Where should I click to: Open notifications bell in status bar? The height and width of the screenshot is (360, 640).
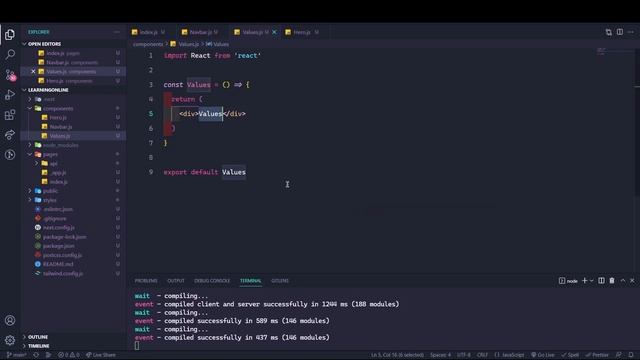631,355
